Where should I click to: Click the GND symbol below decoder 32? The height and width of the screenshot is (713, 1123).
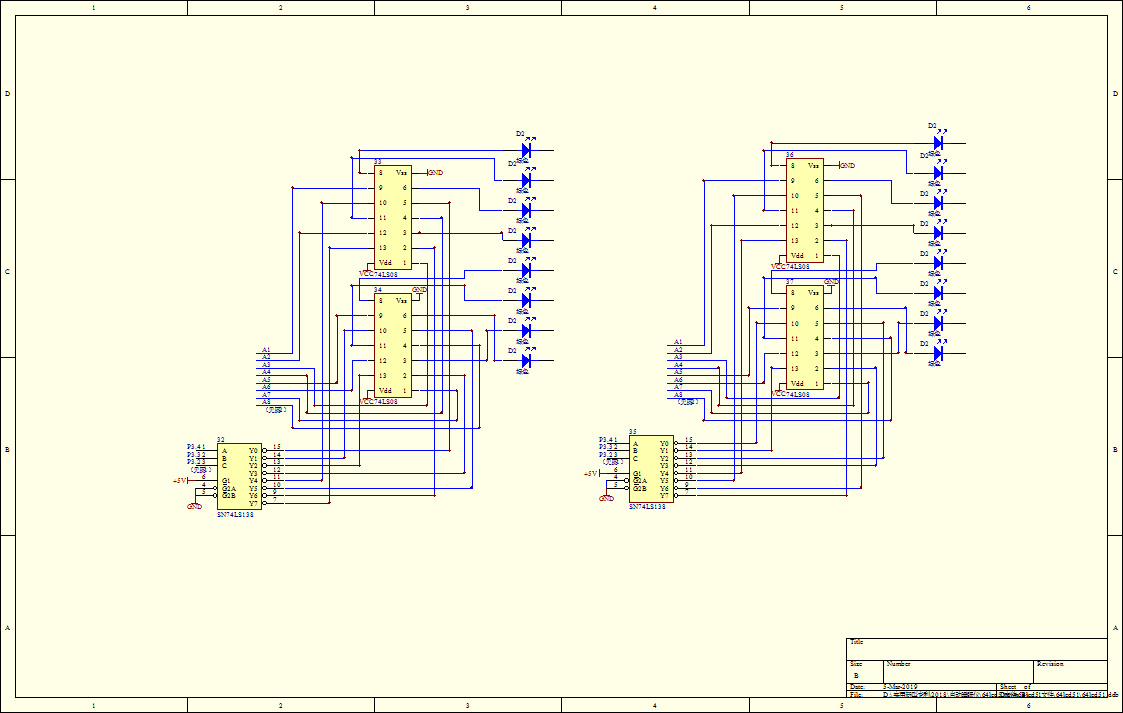tap(194, 507)
